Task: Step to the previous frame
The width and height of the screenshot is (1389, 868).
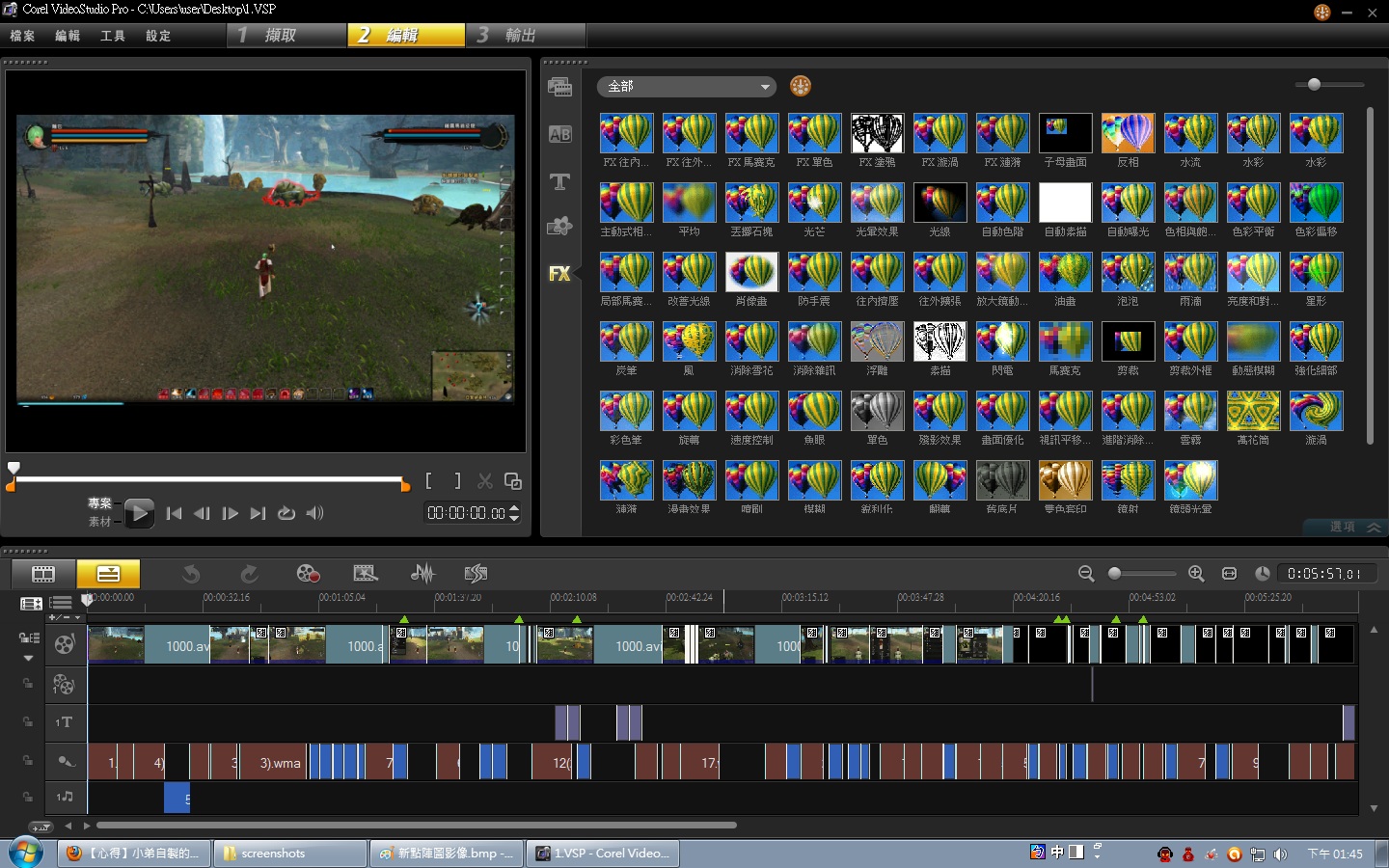Action: [x=202, y=513]
